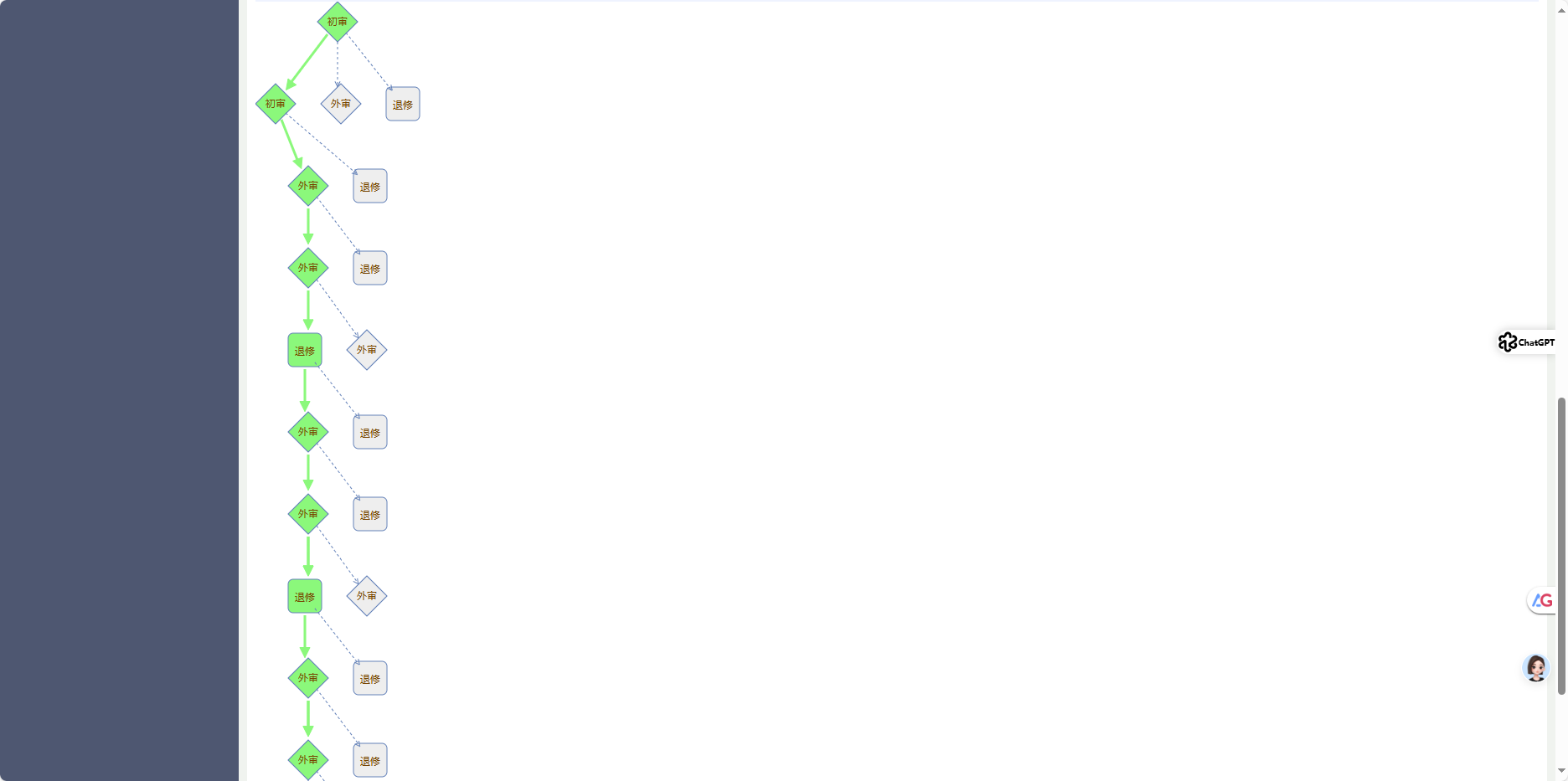Open the ChatGPT floating sidebar button
This screenshot has width=1568, height=781.
(1526, 342)
